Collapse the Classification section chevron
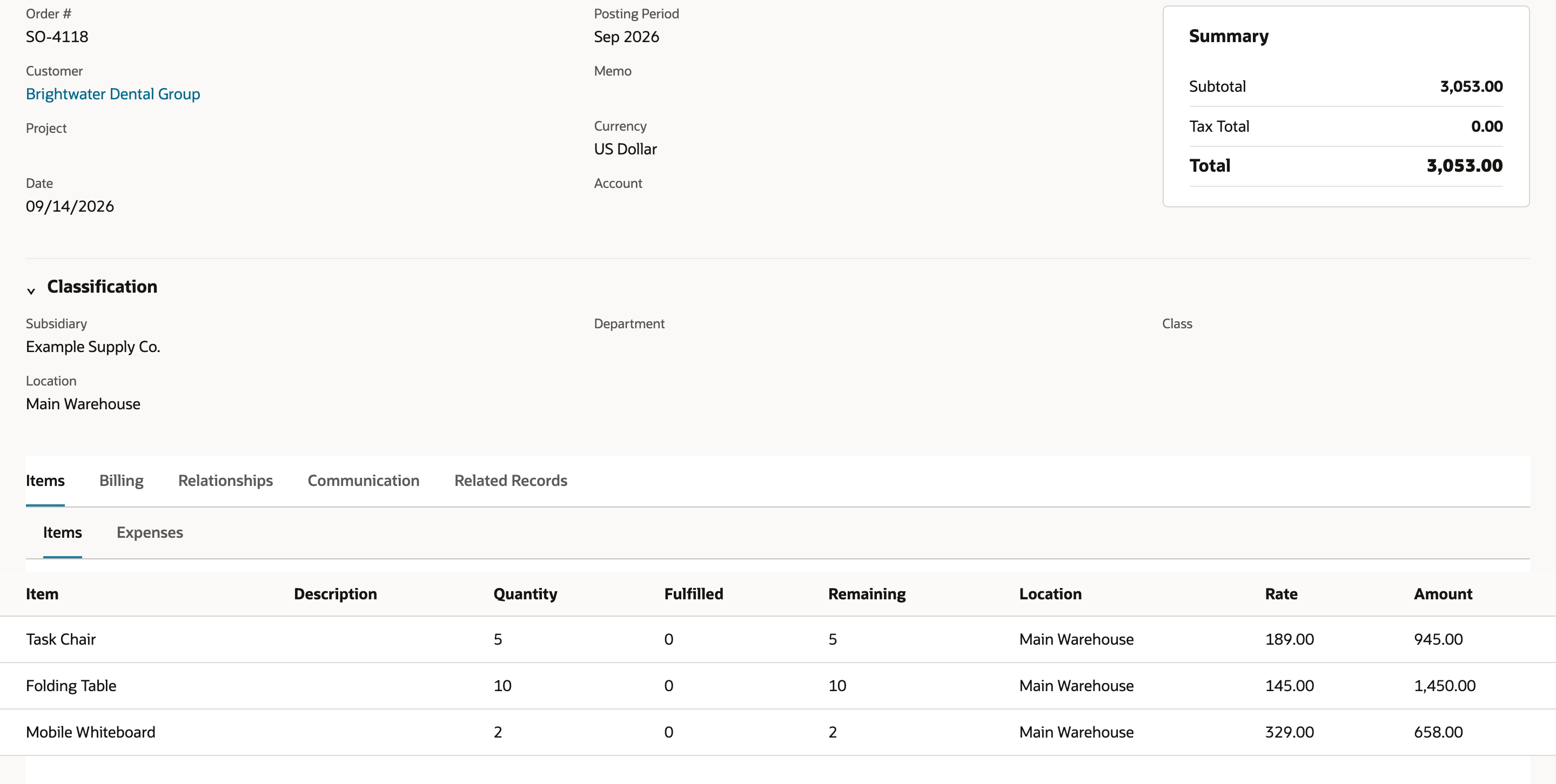The image size is (1556, 784). (31, 291)
